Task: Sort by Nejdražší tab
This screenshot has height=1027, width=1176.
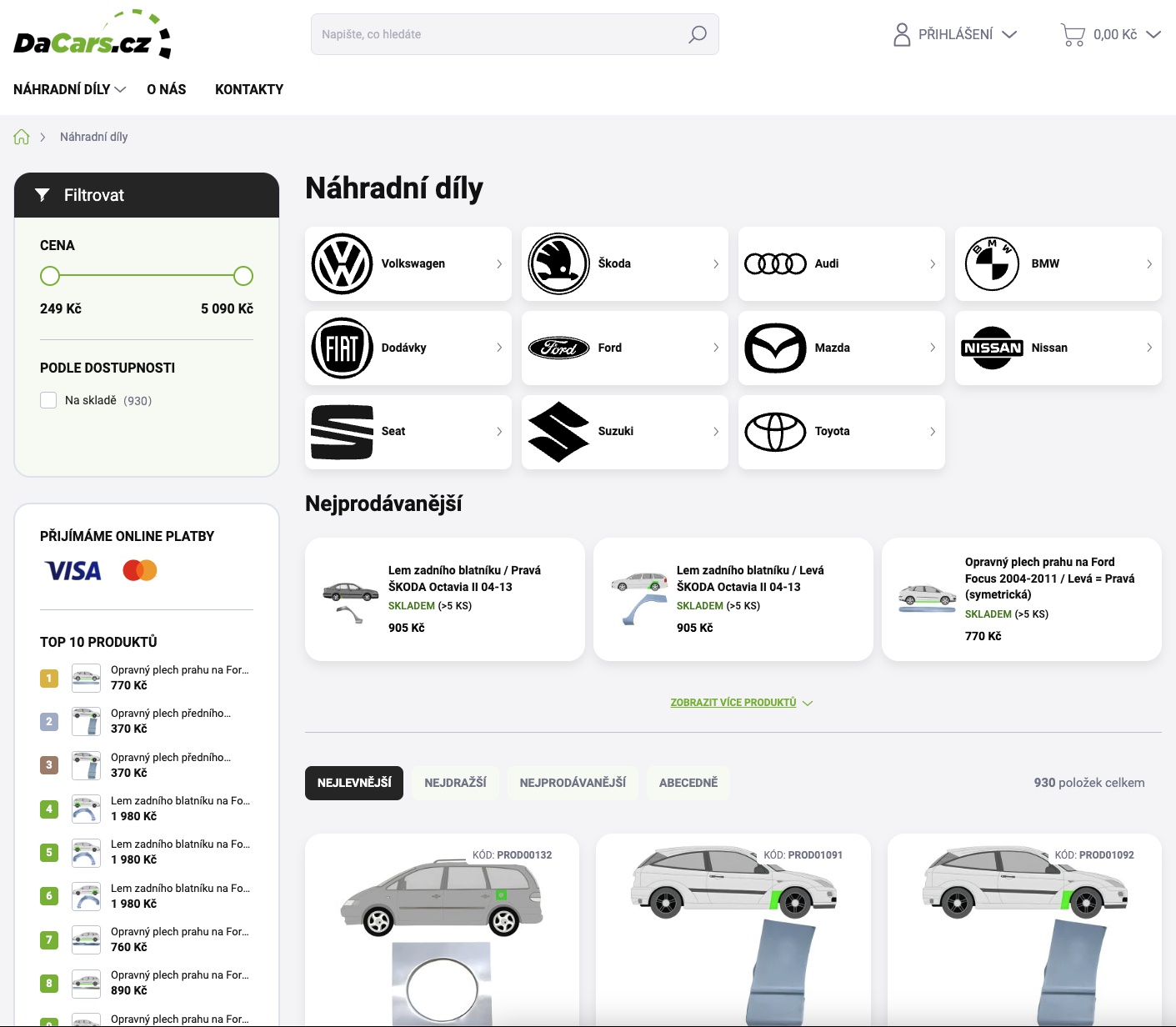Action: 455,783
